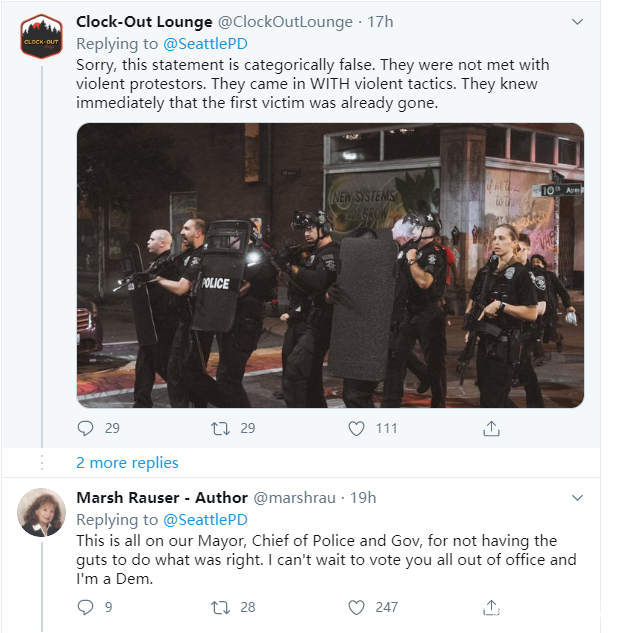
Task: Click the 17h timestamp
Action: (380, 21)
